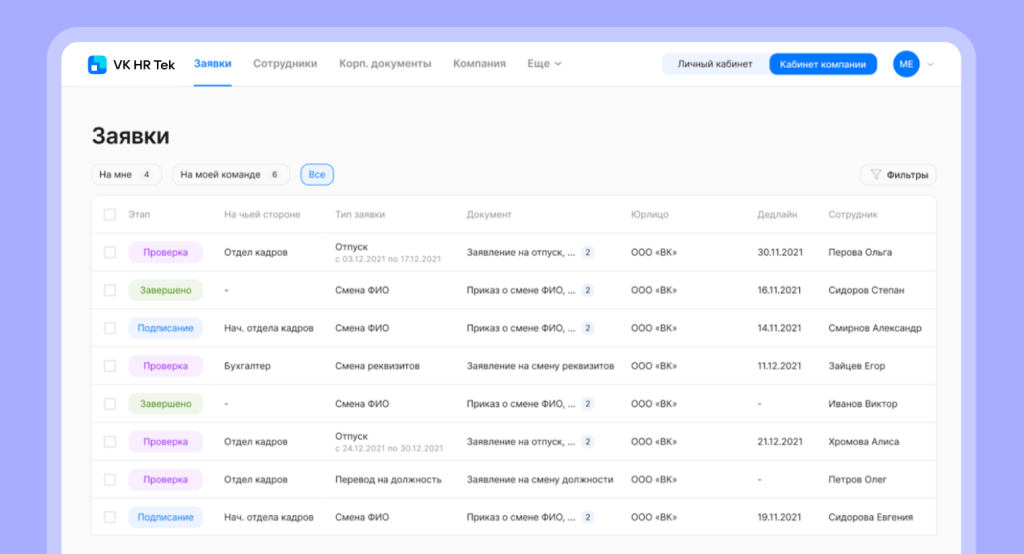Open account menu chevron beside ME avatar
The image size is (1024, 554).
pos(931,64)
